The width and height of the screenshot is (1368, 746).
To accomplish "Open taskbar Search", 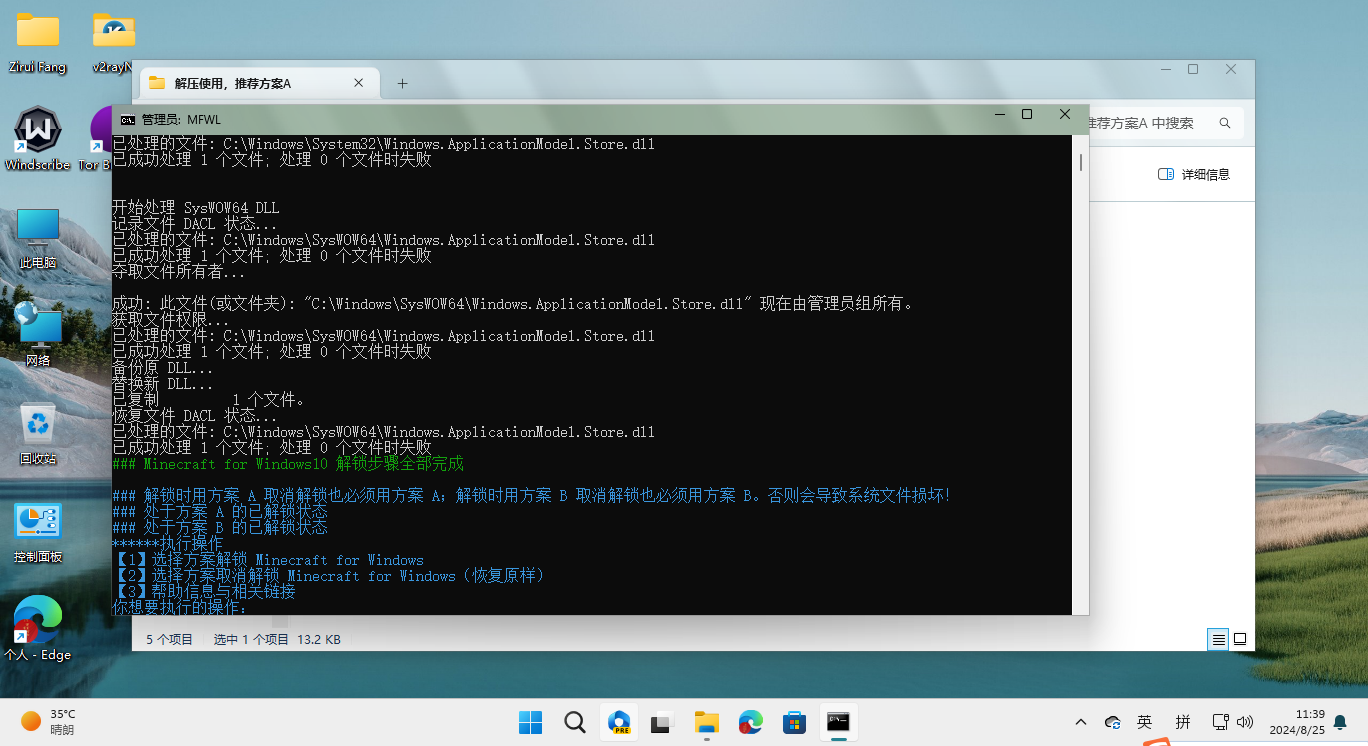I will coord(575,722).
